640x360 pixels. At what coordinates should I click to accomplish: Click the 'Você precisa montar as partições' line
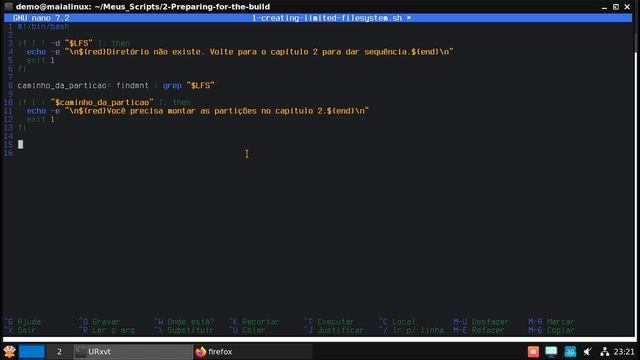[x=198, y=111]
